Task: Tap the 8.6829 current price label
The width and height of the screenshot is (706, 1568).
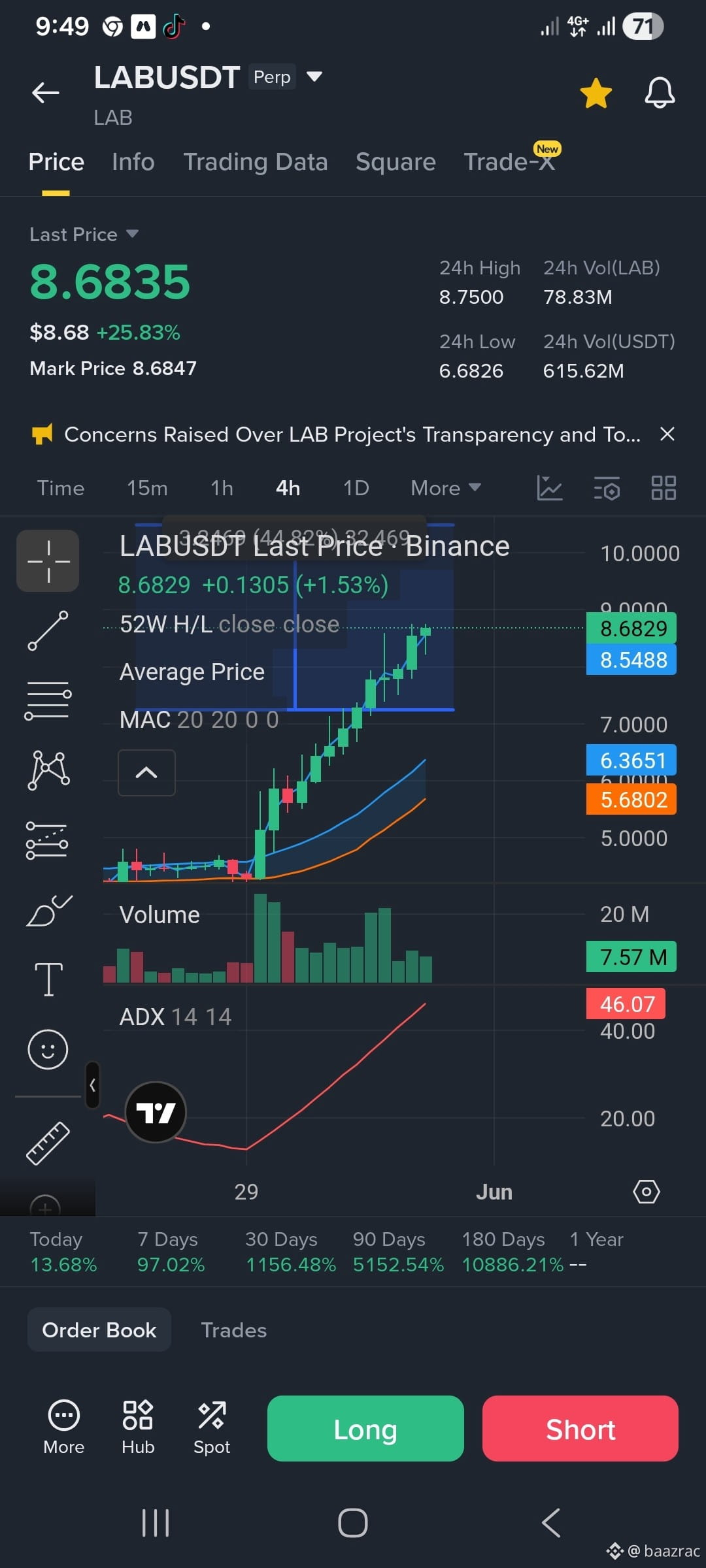Action: (631, 629)
